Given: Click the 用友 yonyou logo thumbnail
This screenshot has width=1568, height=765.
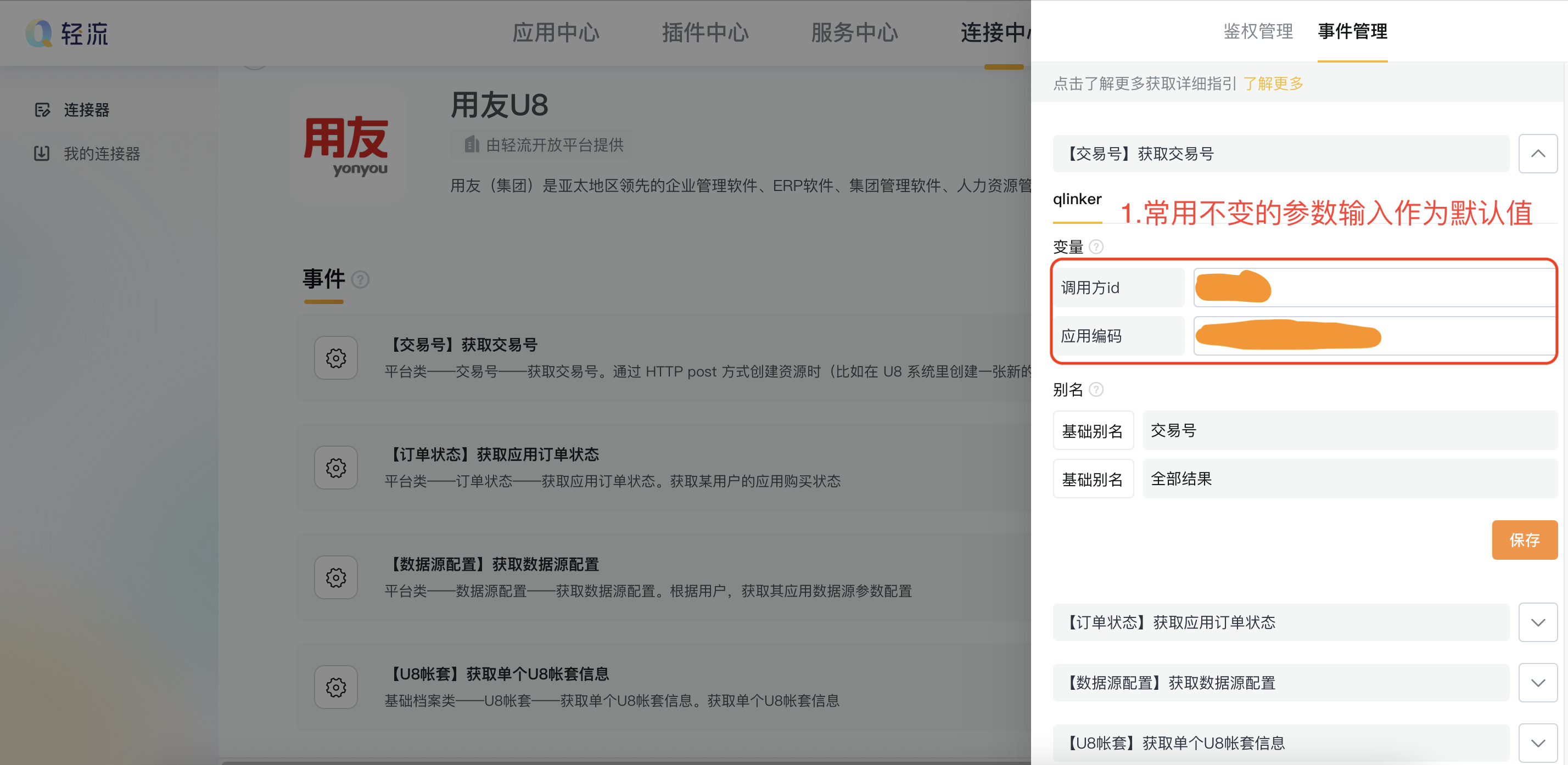Looking at the screenshot, I should 348,145.
